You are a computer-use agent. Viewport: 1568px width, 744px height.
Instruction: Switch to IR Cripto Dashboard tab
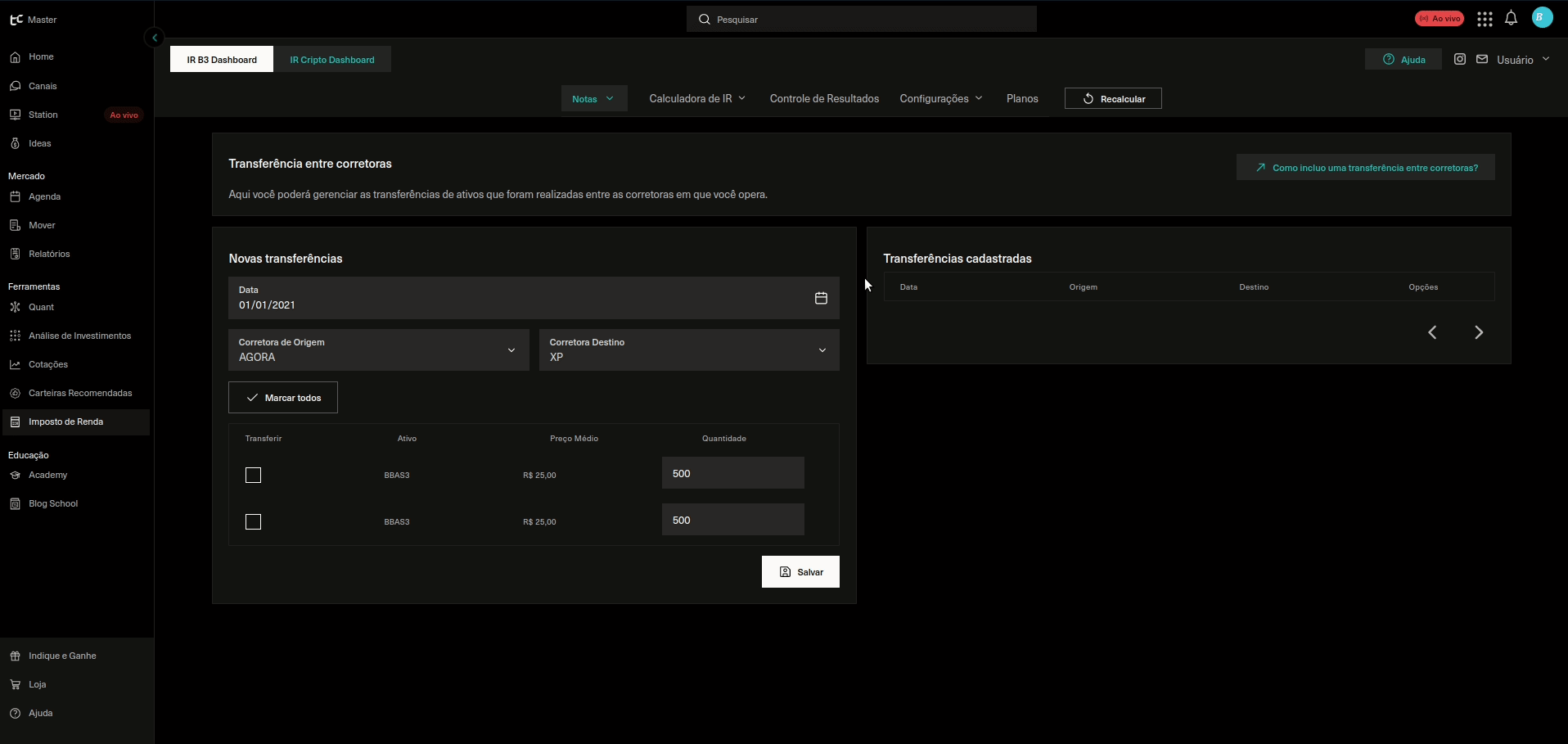[x=332, y=60]
